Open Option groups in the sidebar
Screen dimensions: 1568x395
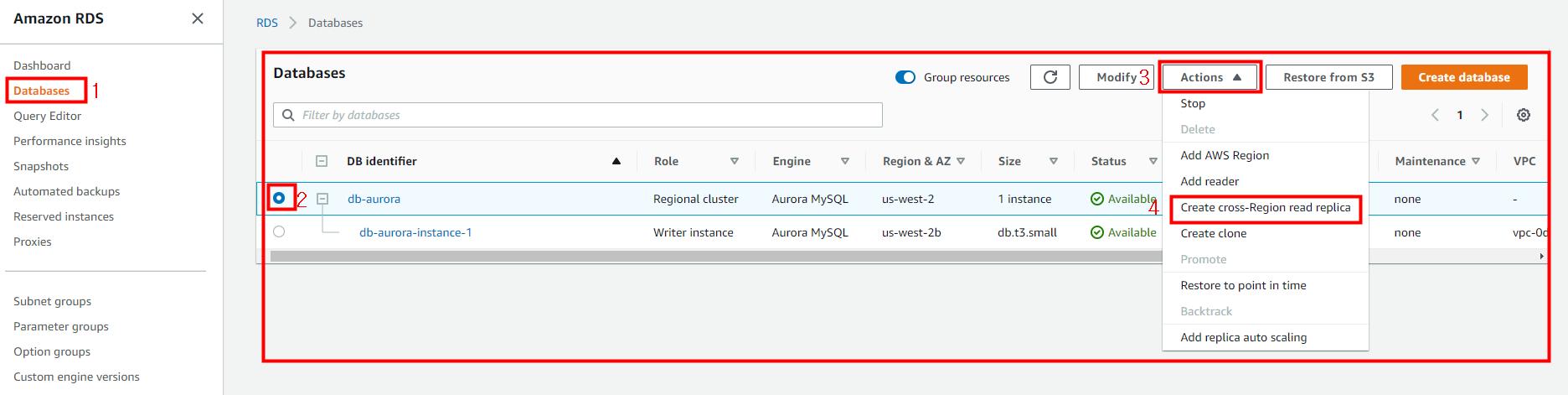(52, 351)
